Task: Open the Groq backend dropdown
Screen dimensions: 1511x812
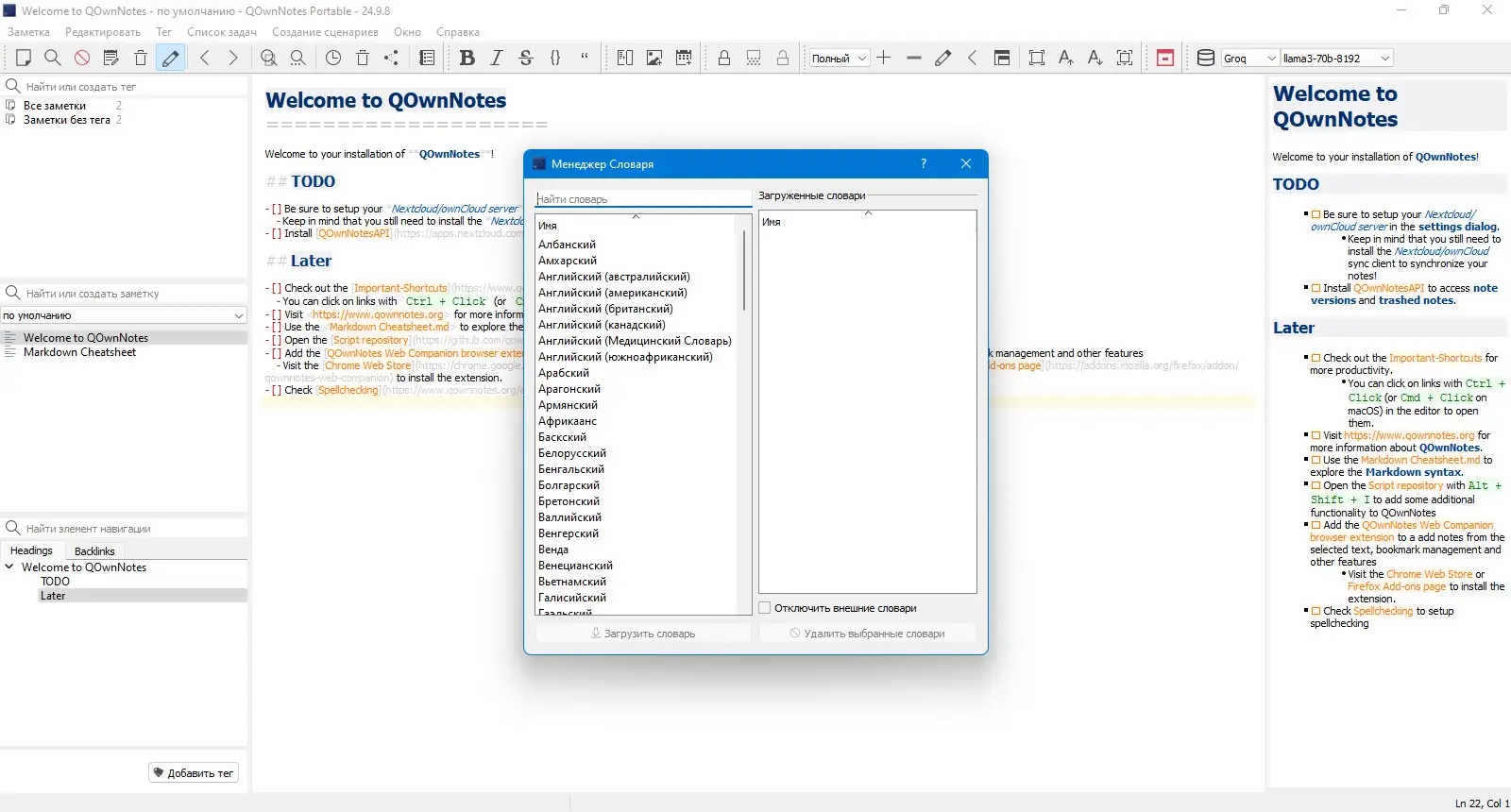Action: [1249, 58]
